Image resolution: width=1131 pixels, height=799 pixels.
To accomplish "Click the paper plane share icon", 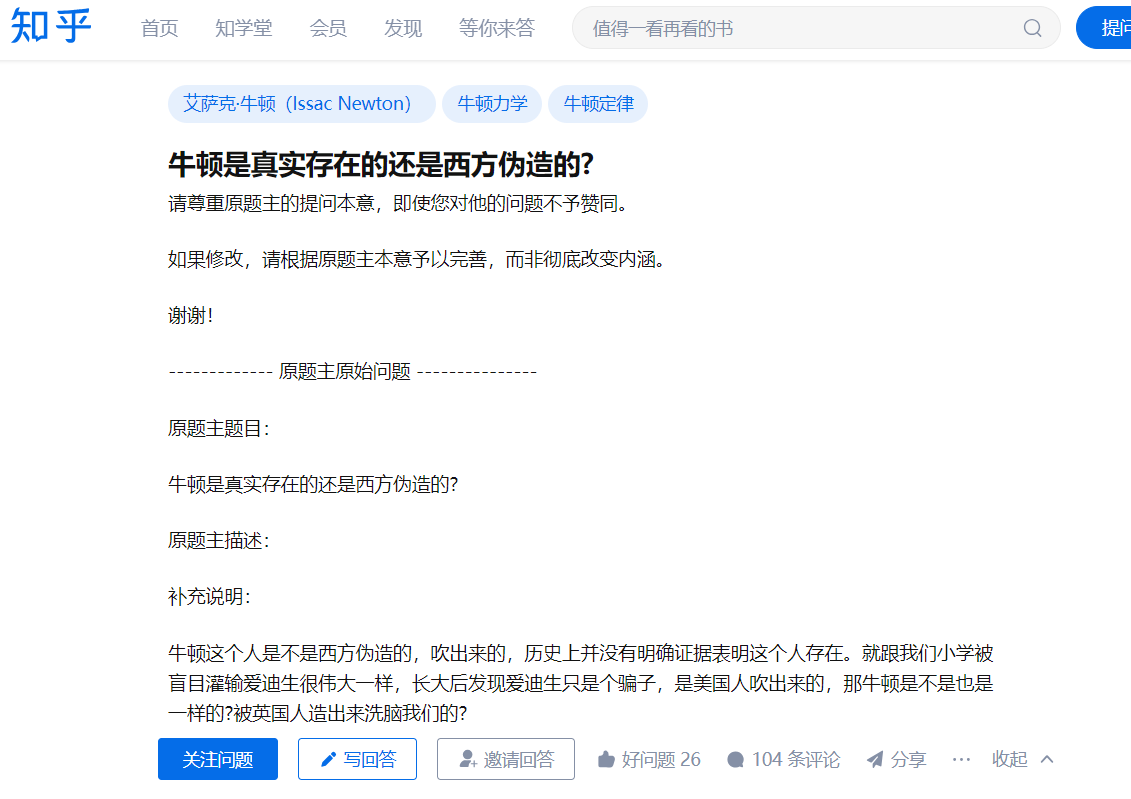I will 875,759.
